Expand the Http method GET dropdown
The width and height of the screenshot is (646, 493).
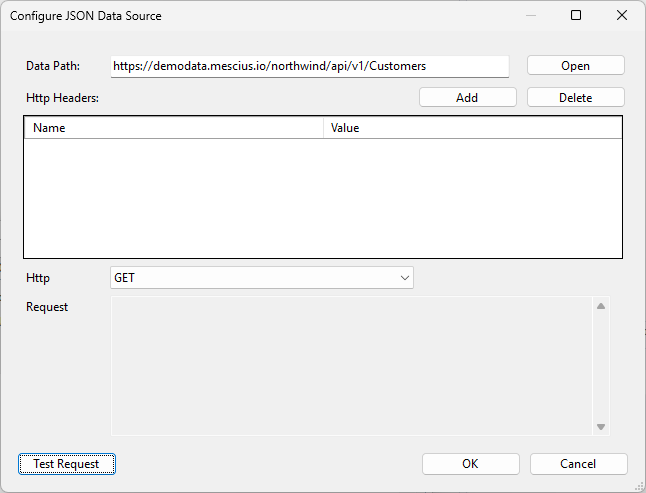[404, 278]
